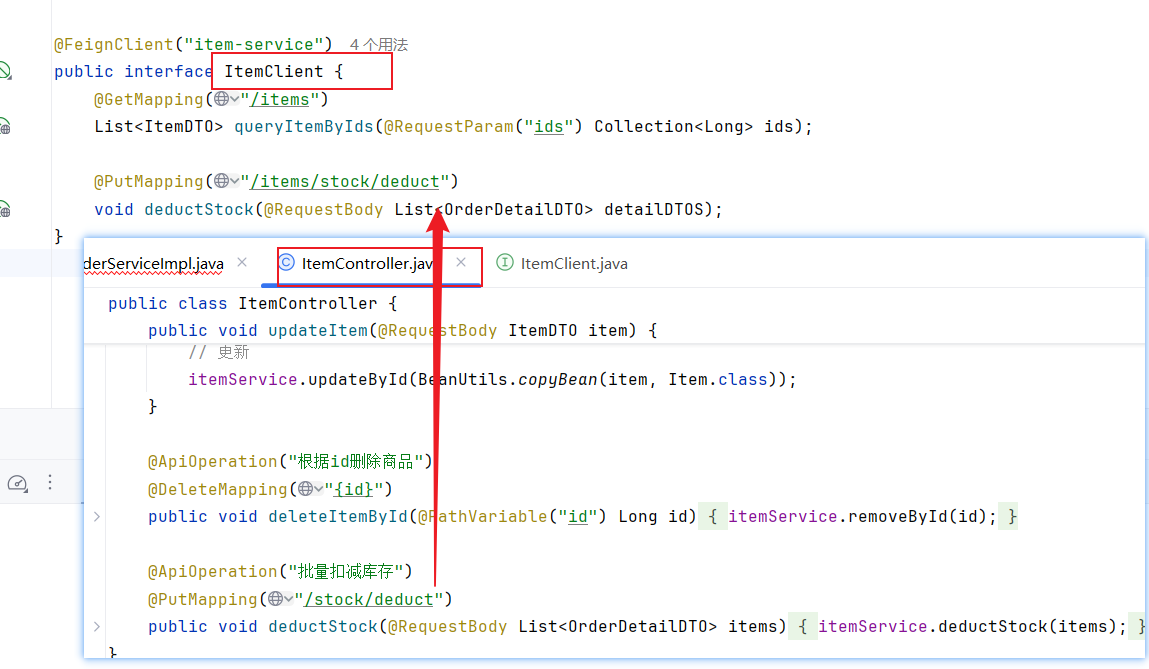Click the globe icon in @GetMapping annotation
Image resolution: width=1149 pixels, height=669 pixels.
point(221,99)
